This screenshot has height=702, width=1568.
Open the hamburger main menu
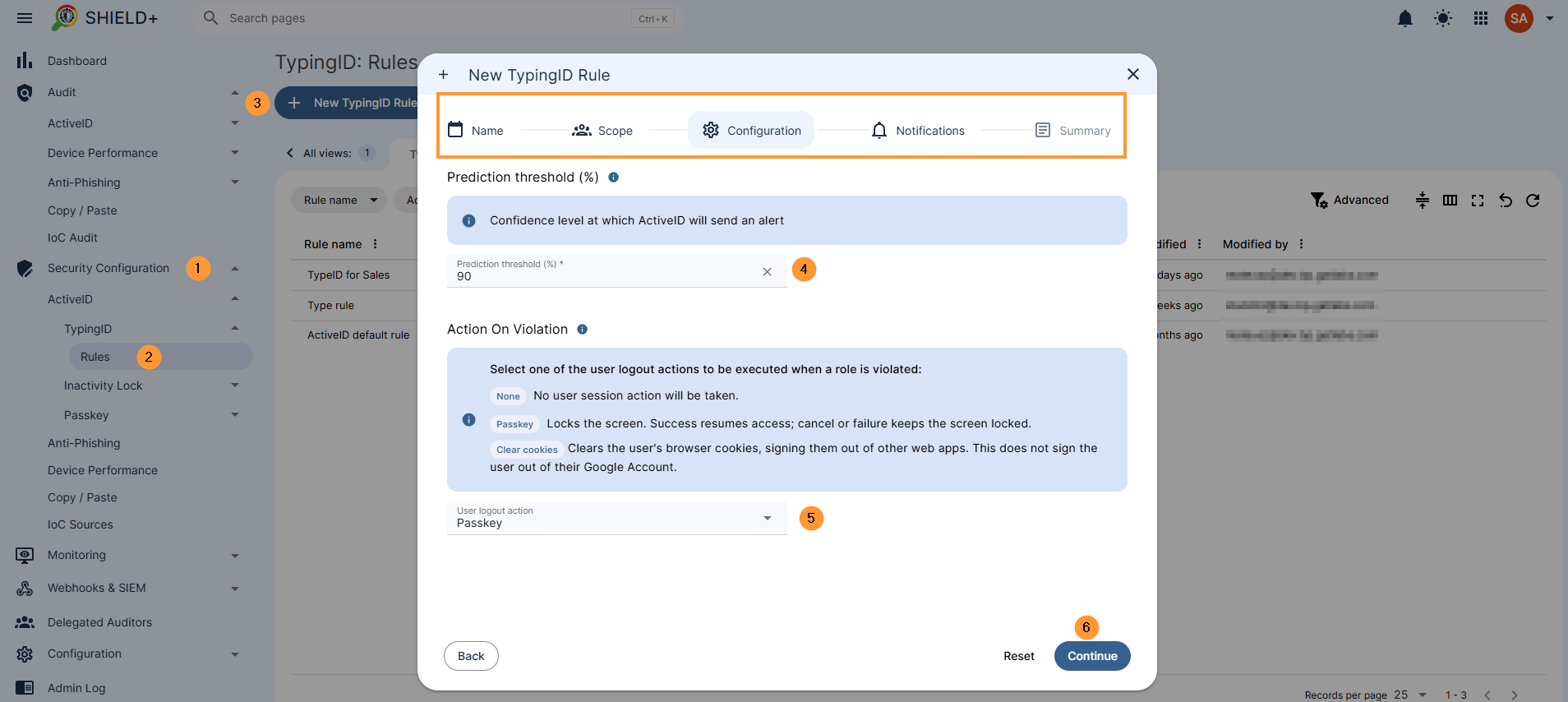[x=25, y=18]
